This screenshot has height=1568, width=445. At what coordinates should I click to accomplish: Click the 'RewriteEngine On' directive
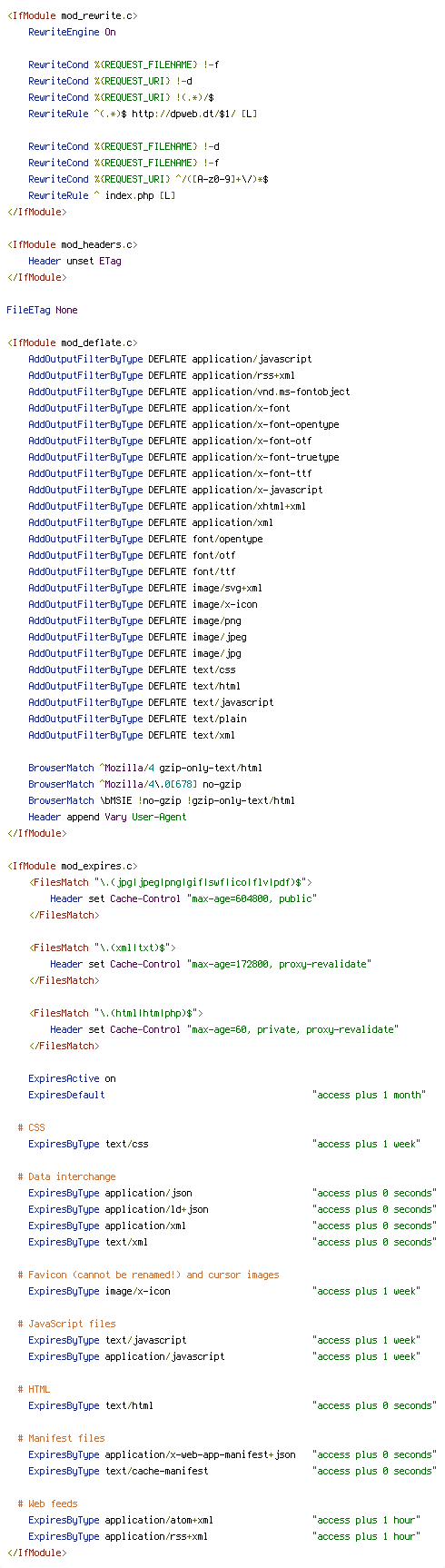[x=72, y=32]
